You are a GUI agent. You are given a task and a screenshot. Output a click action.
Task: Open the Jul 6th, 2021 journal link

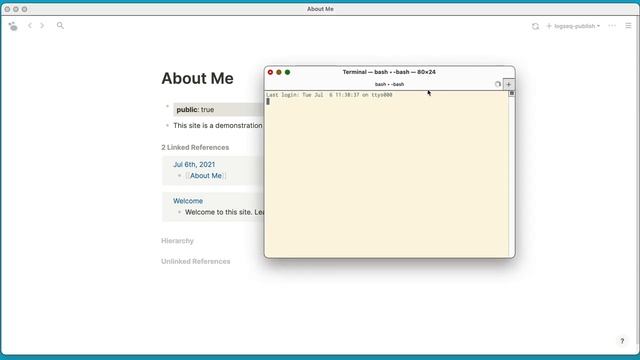pyautogui.click(x=194, y=164)
